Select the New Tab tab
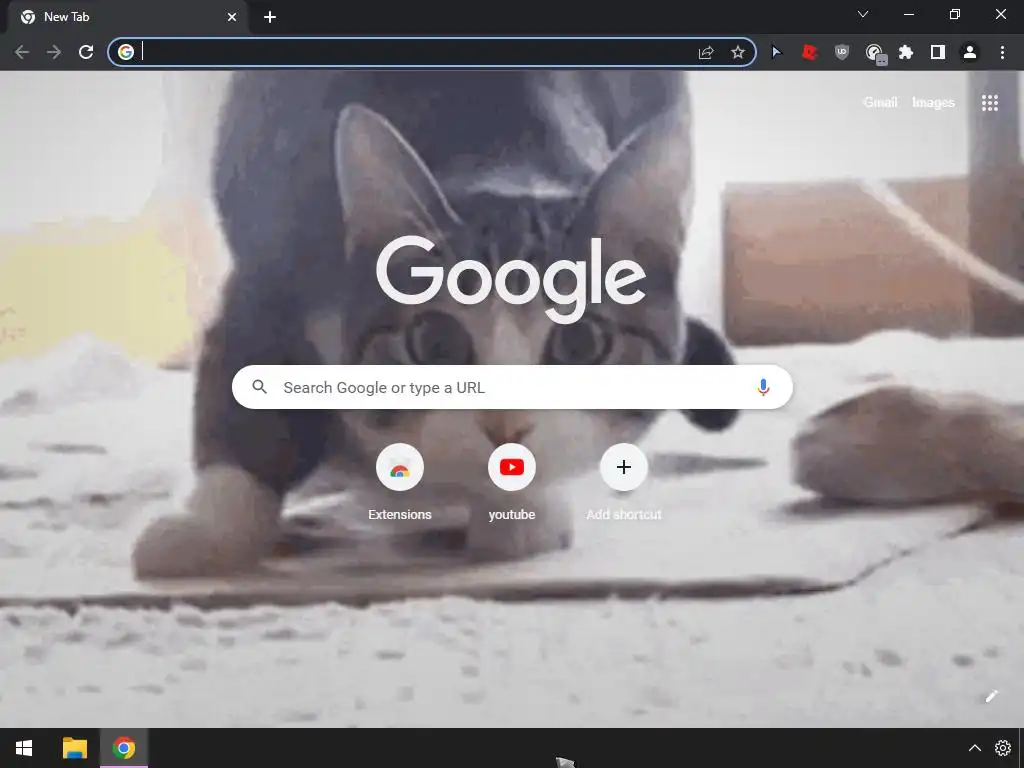The height and width of the screenshot is (768, 1024). coord(127,17)
